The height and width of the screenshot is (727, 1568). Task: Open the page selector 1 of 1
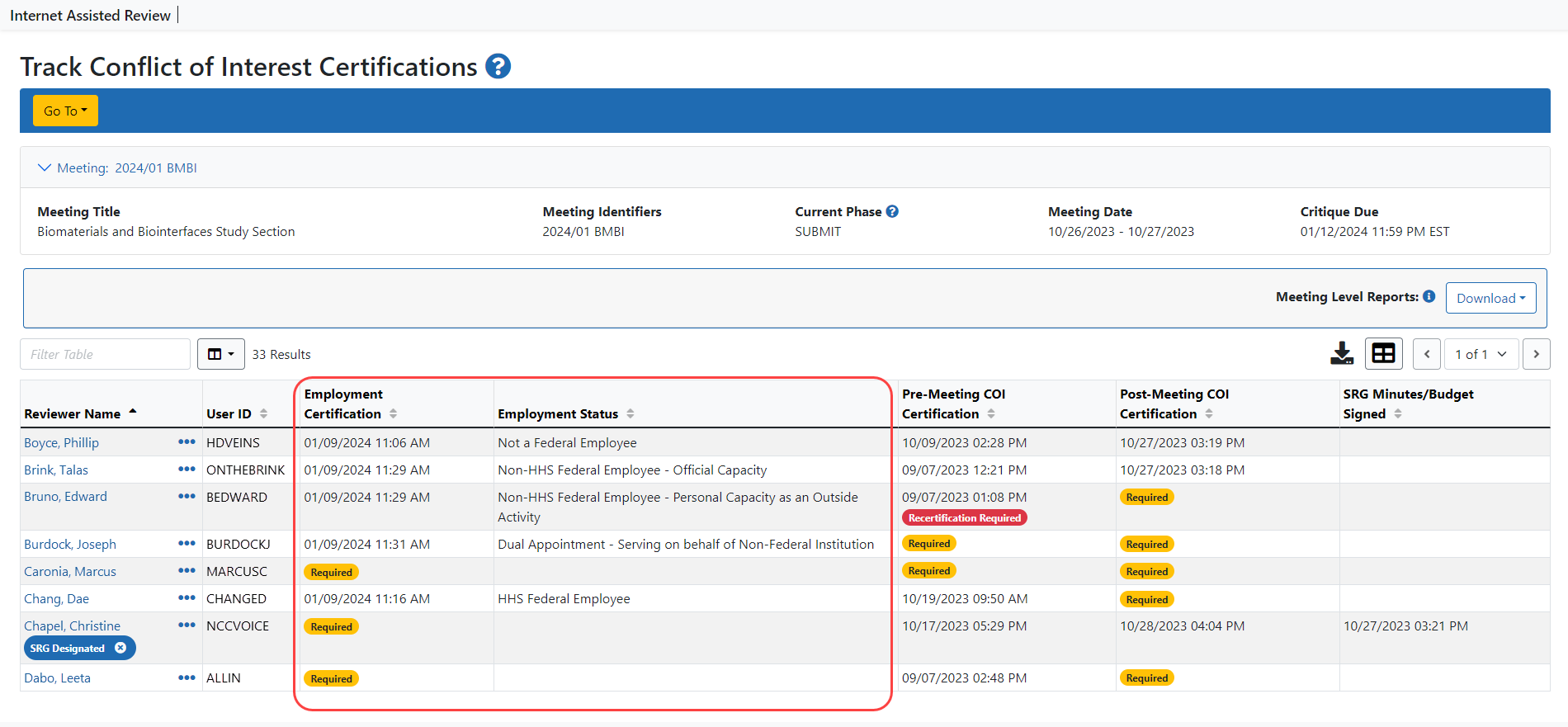(x=1481, y=354)
